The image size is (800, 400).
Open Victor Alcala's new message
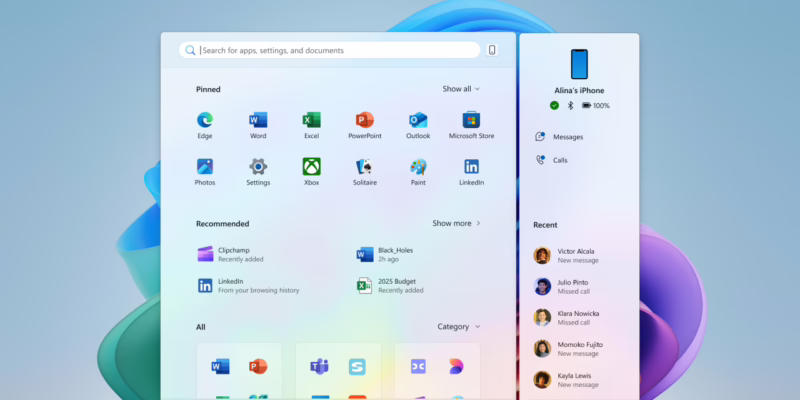(x=578, y=255)
